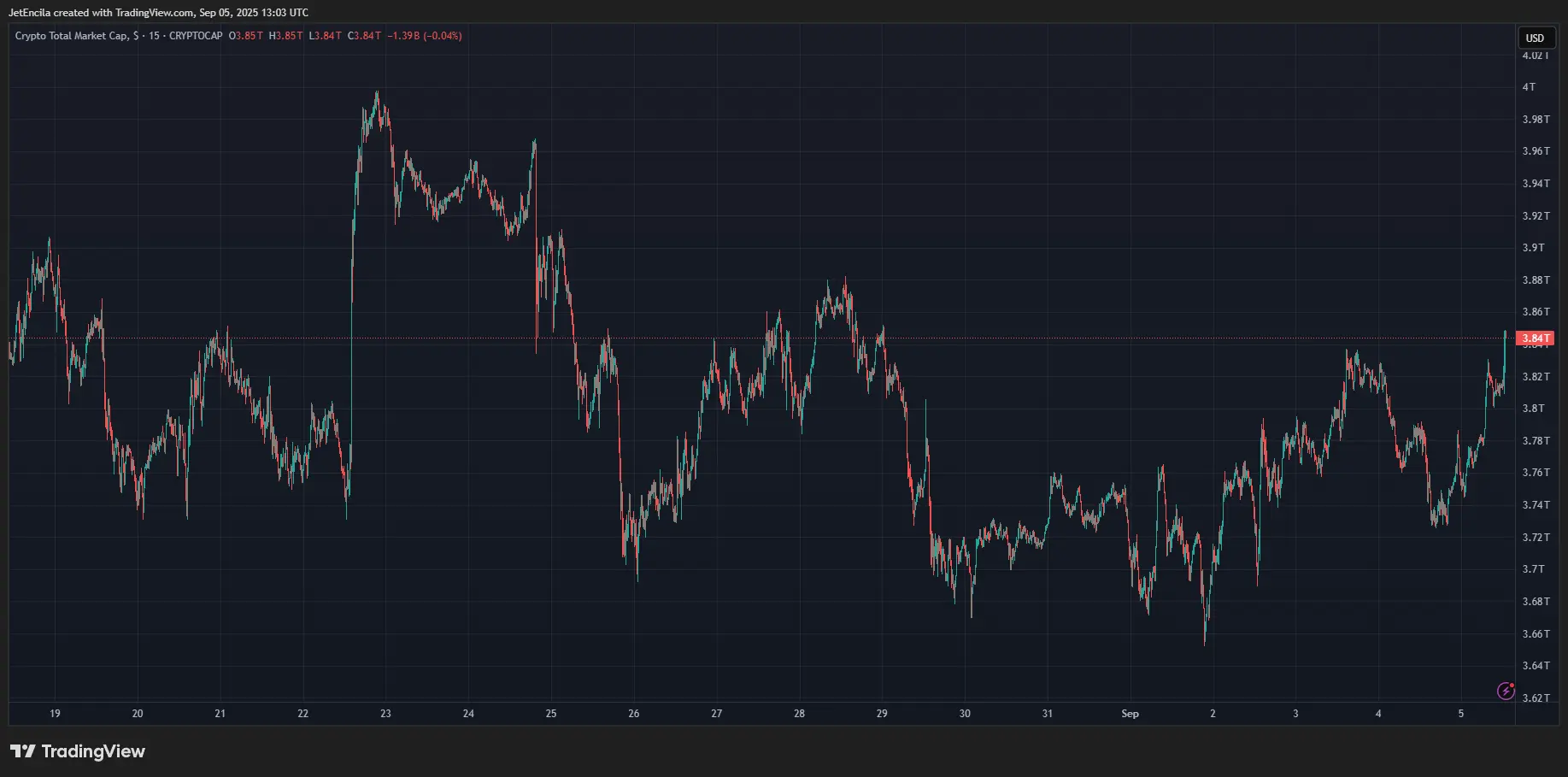Click the Crypto Total Market Cap title
This screenshot has width=1568, height=777.
72,36
